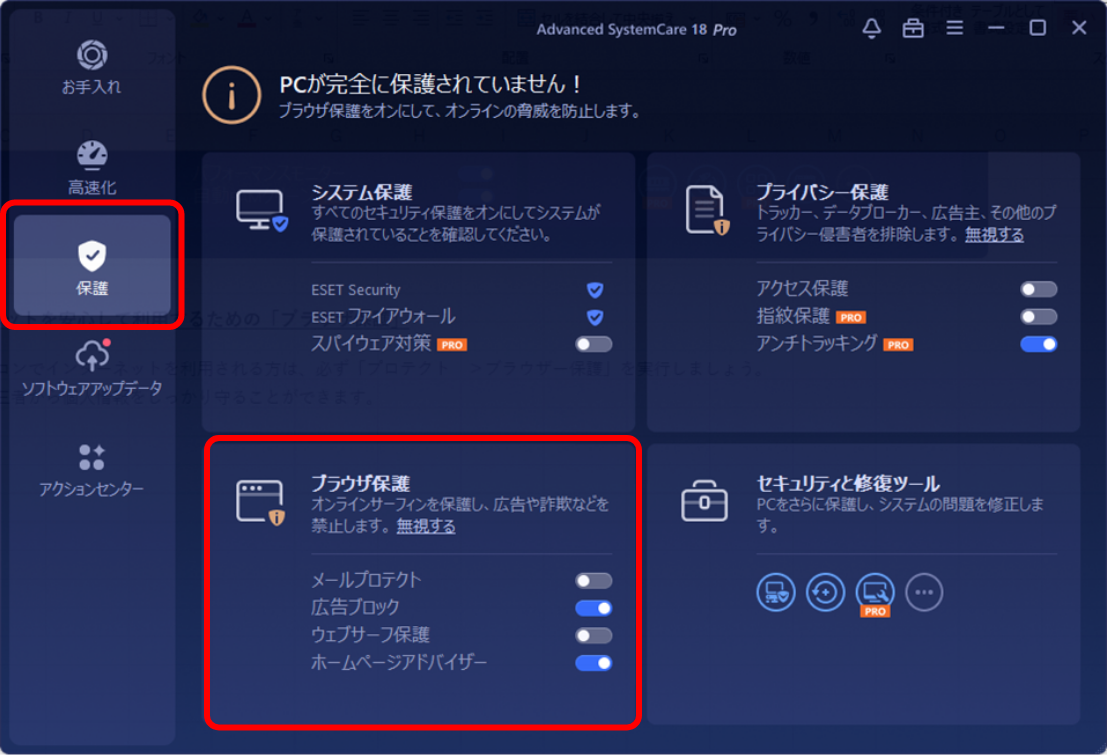Image resolution: width=1107 pixels, height=755 pixels.
Task: Click the ホームページアドバイザー label
Action: [x=399, y=663]
